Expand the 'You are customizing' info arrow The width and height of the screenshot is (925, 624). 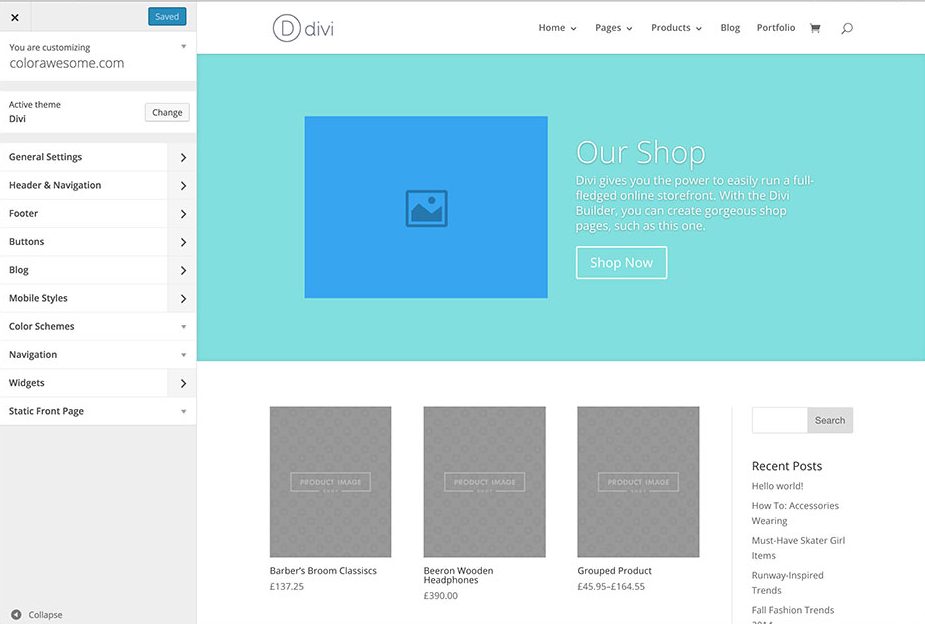183,47
